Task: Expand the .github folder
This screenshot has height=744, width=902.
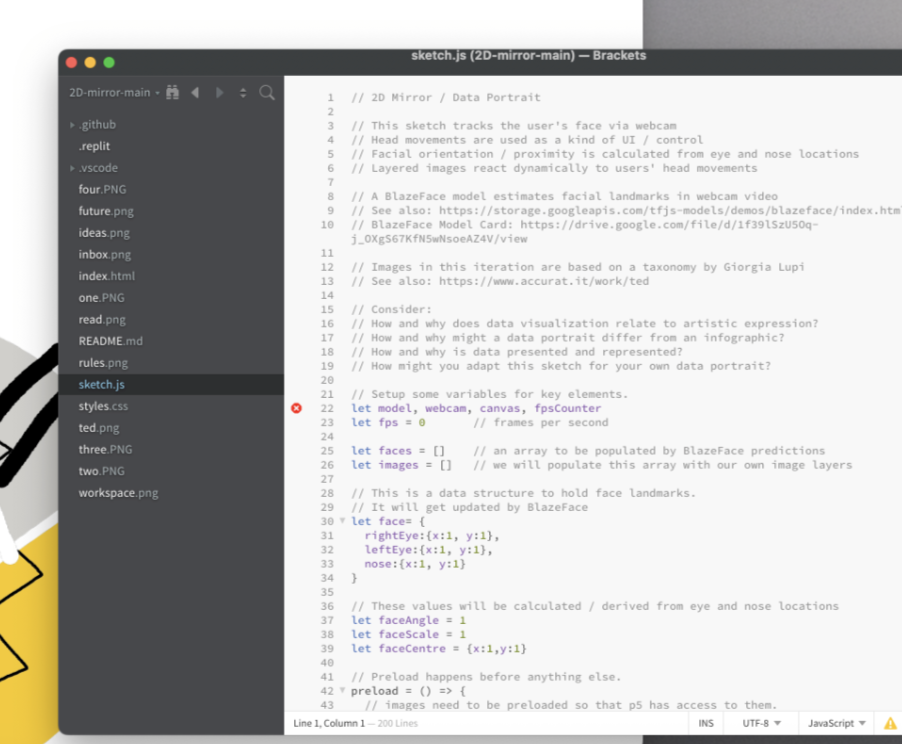Action: (97, 124)
